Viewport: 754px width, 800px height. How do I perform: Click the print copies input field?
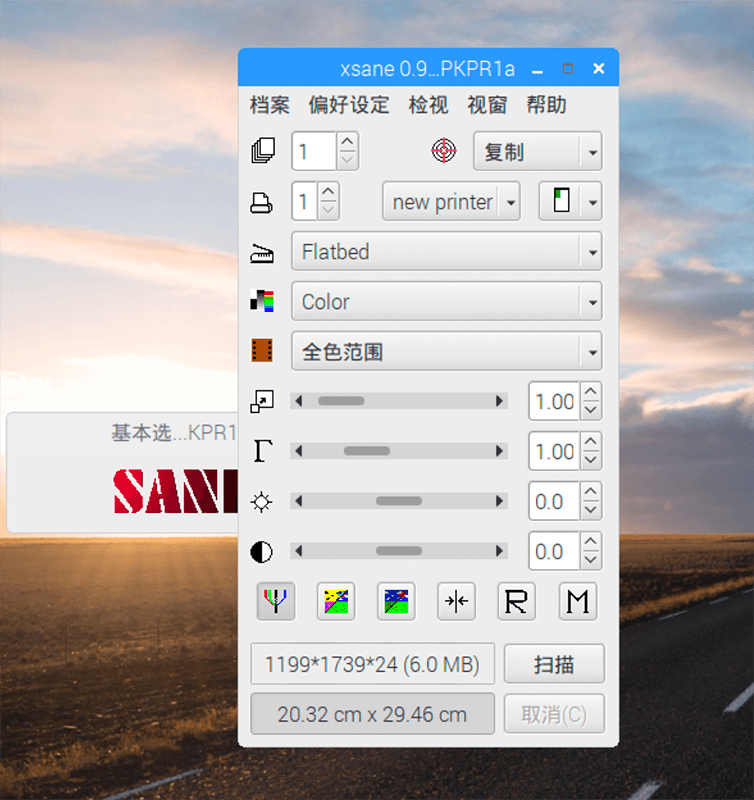click(x=305, y=202)
